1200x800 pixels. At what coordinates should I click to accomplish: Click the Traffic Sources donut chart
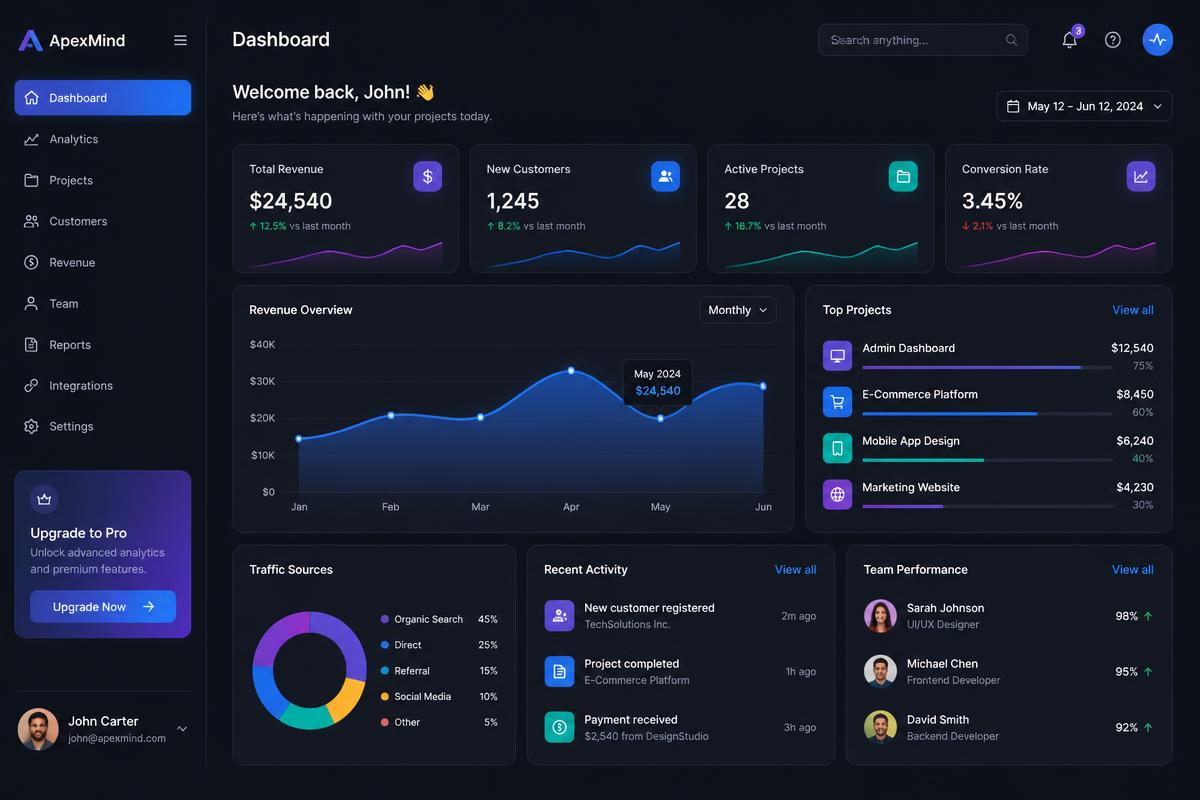click(x=309, y=670)
